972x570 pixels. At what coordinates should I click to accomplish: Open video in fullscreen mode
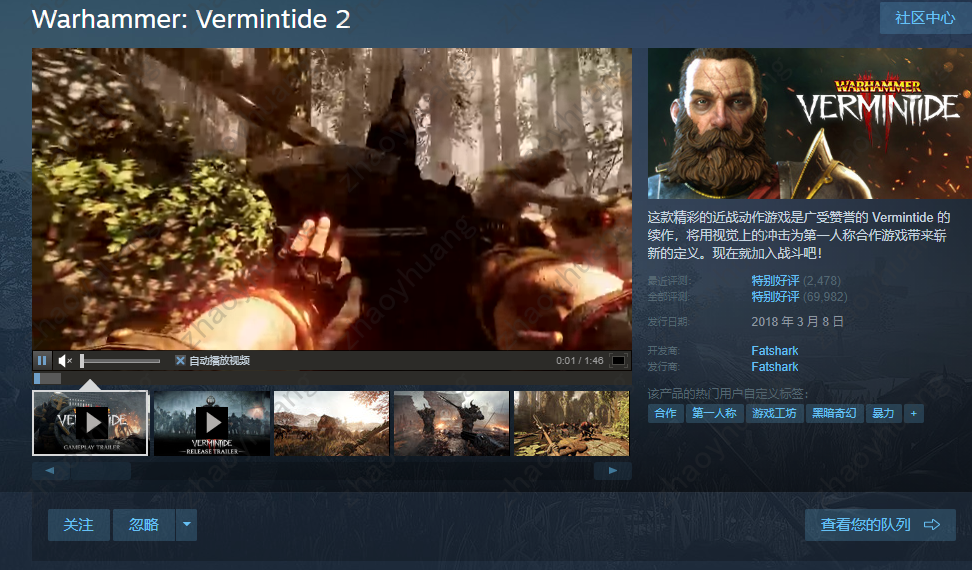tap(618, 360)
